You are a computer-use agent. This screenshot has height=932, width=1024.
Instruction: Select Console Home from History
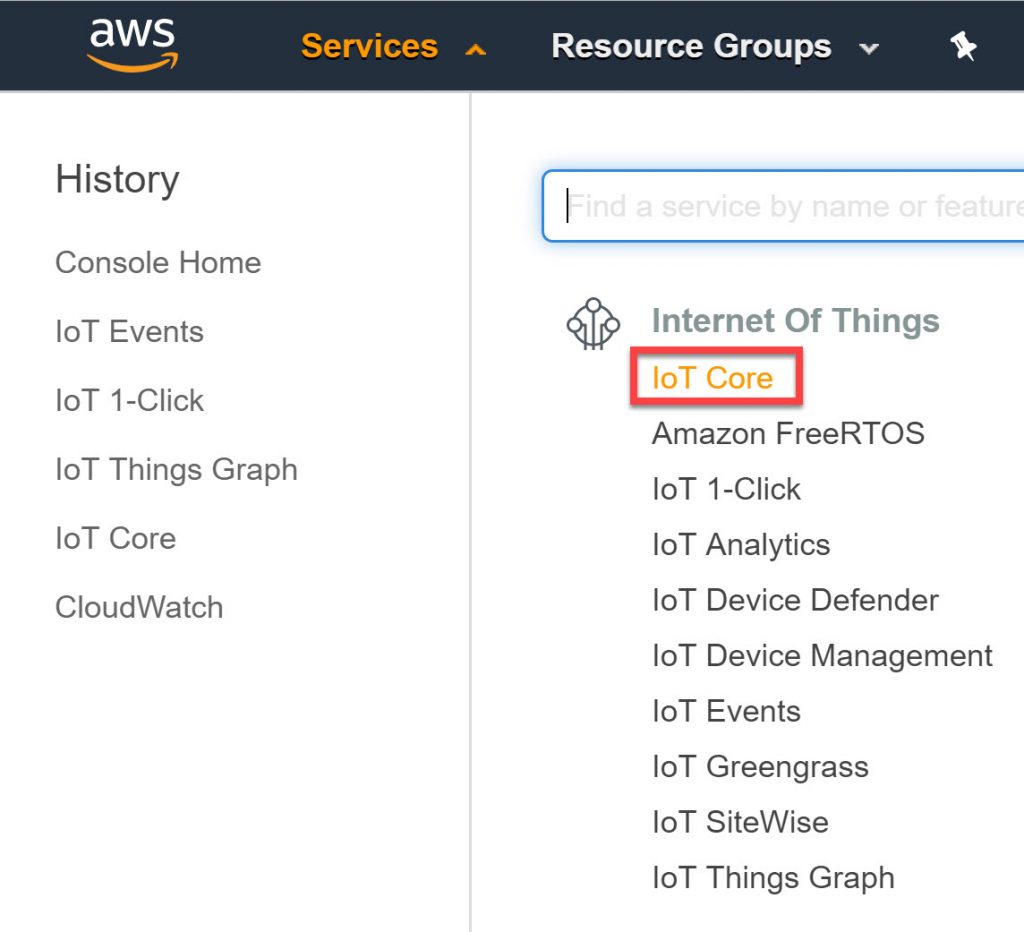[158, 263]
